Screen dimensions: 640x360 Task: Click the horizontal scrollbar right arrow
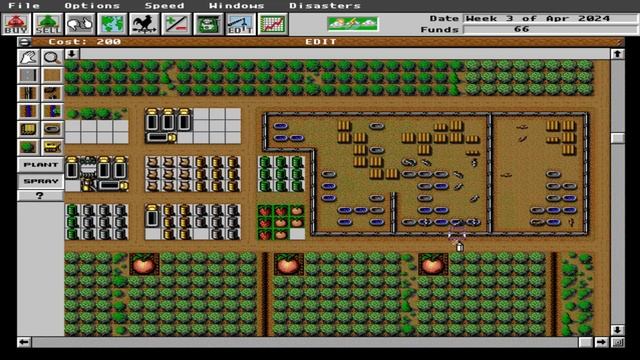click(601, 342)
